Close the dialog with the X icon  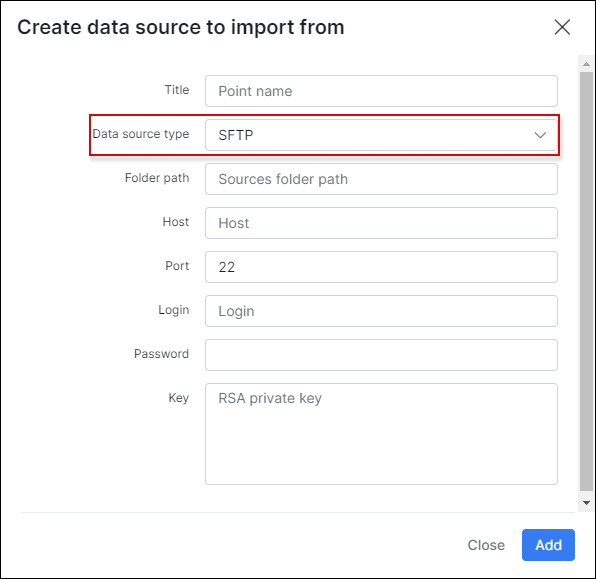point(562,27)
